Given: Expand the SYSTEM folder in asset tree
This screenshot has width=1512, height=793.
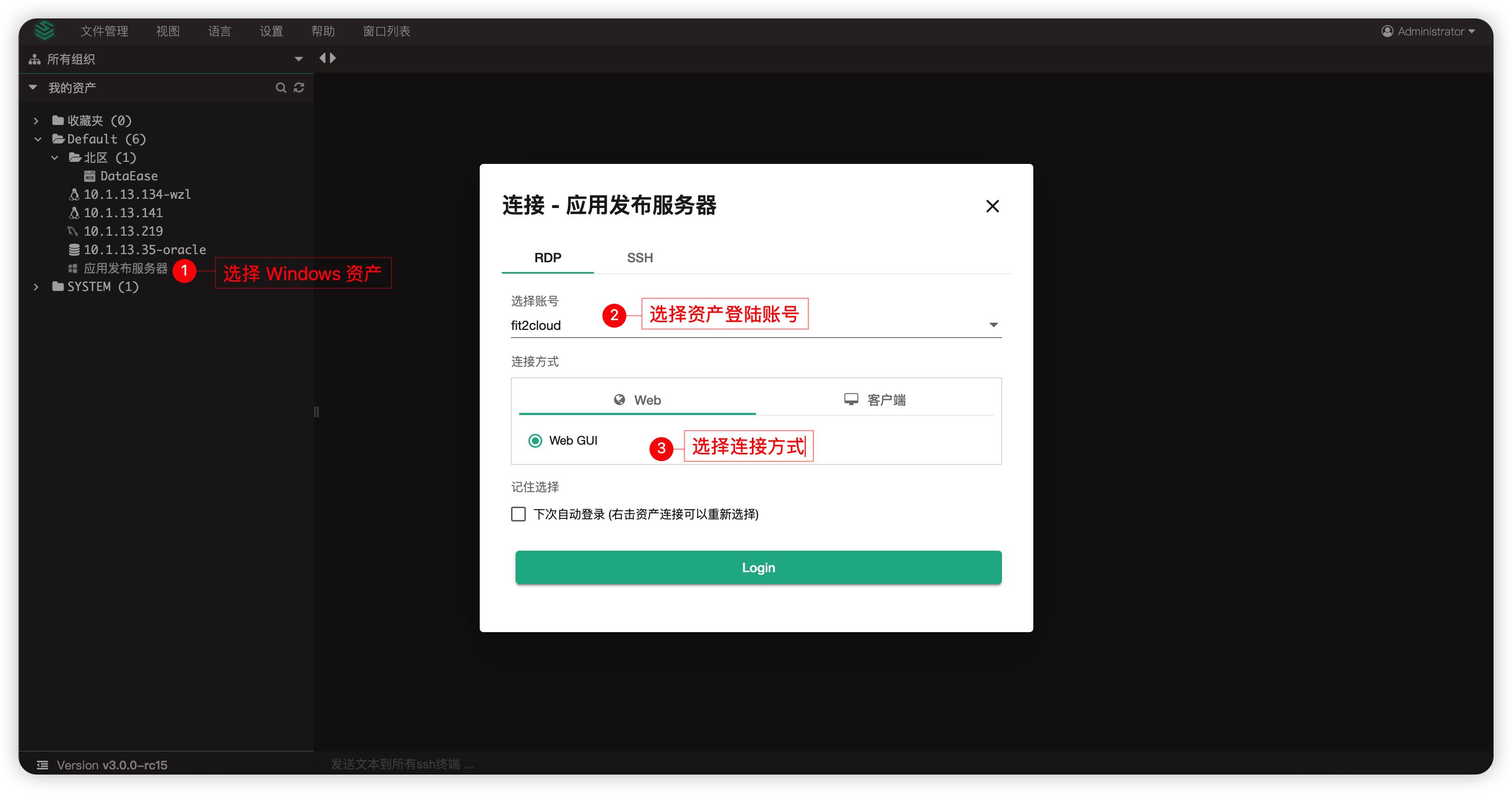Looking at the screenshot, I should [36, 286].
